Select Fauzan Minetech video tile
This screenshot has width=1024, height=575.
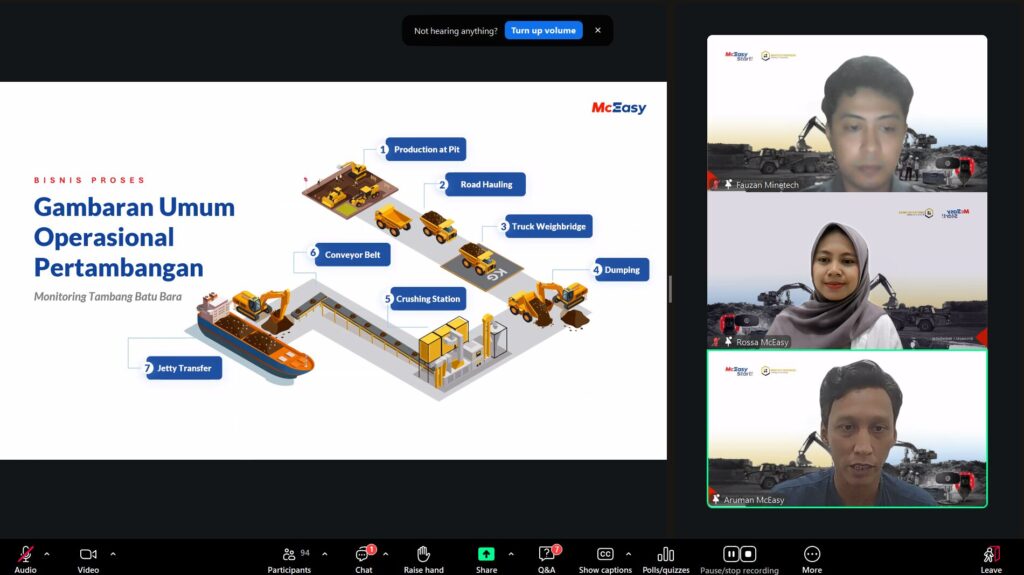pos(847,113)
